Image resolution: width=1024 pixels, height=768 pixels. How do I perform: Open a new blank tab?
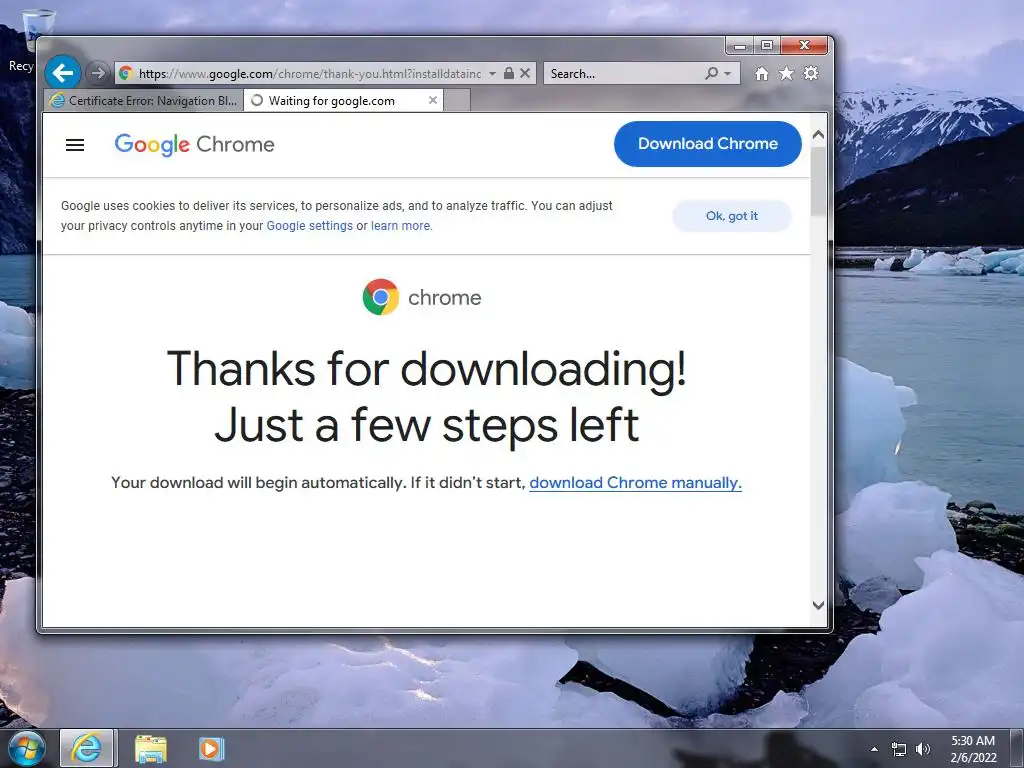456,101
